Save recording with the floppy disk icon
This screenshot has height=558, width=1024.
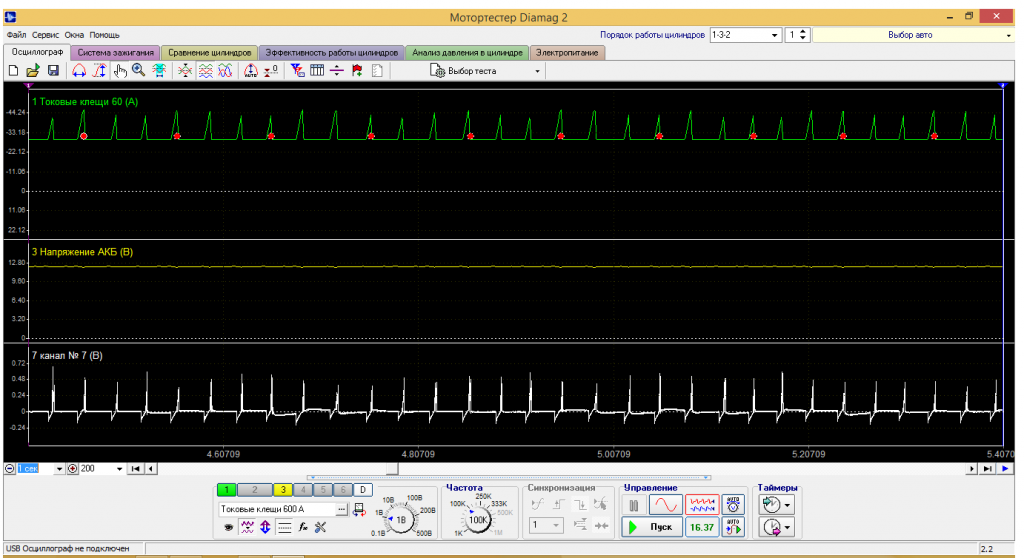[53, 71]
